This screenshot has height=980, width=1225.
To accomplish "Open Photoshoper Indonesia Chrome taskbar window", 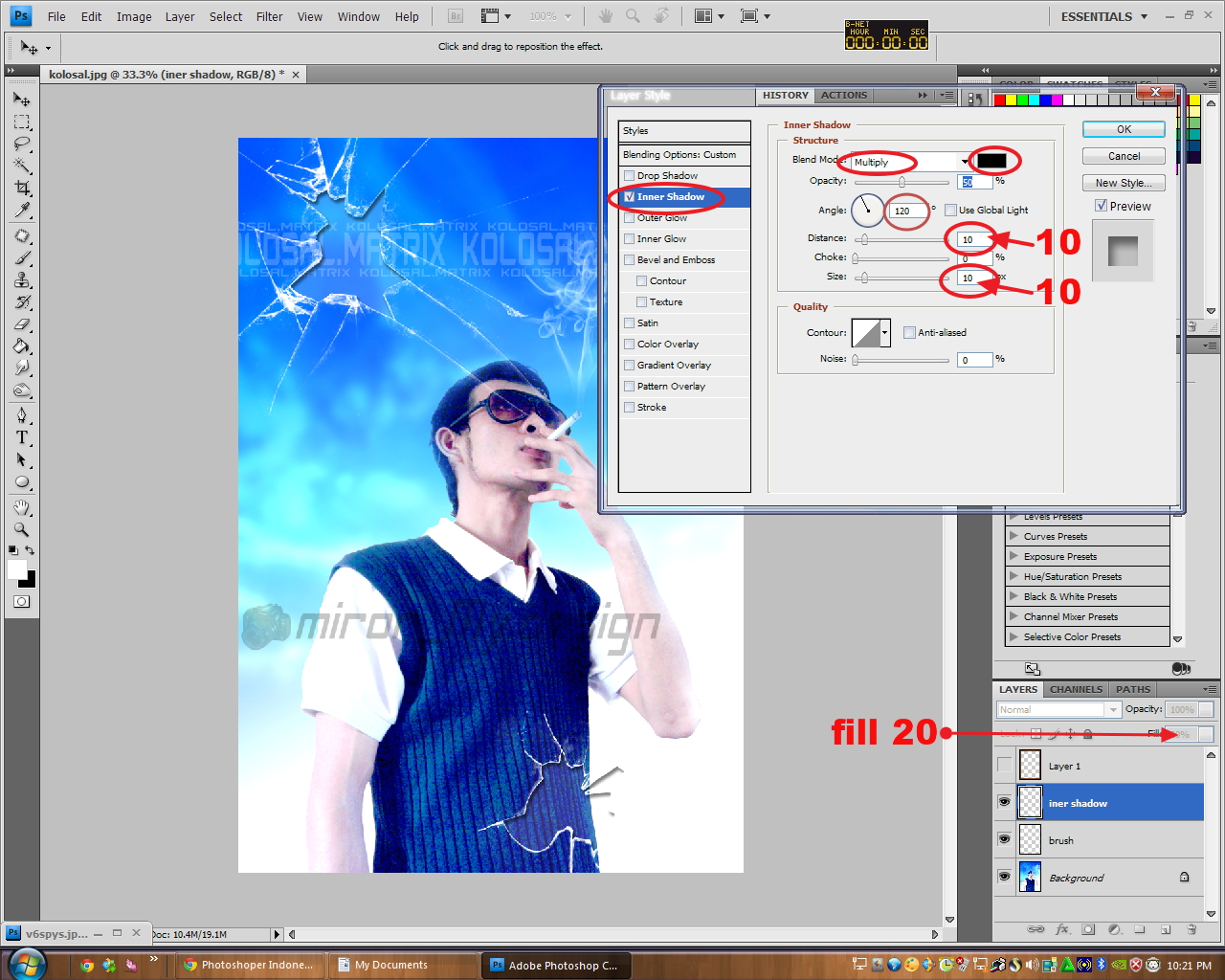I will click(x=249, y=965).
